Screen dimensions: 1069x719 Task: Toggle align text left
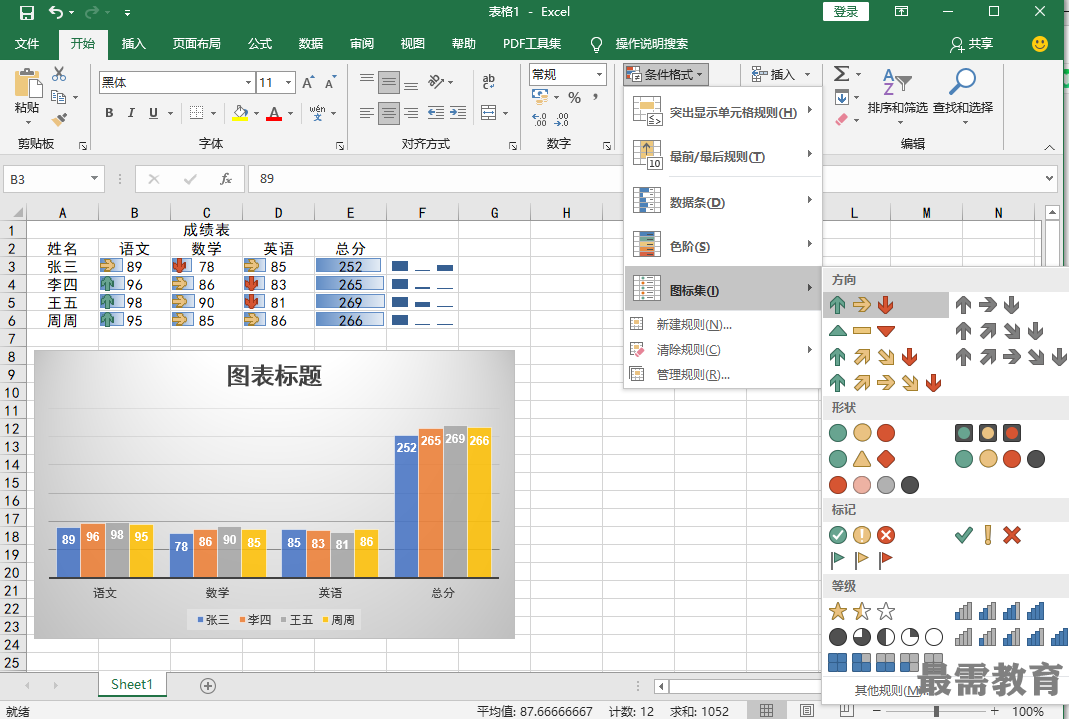367,113
